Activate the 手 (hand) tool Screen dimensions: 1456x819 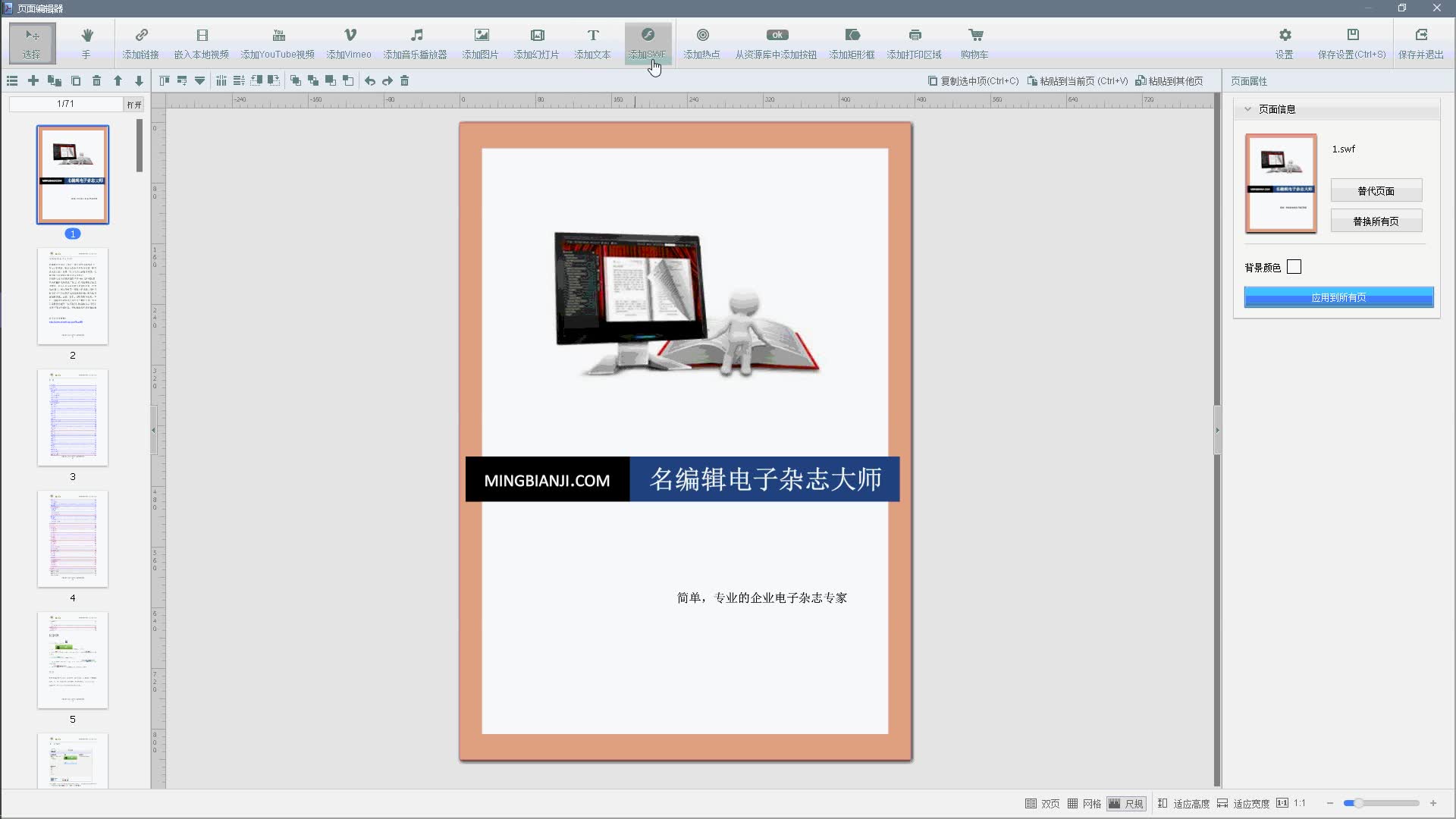pos(86,43)
